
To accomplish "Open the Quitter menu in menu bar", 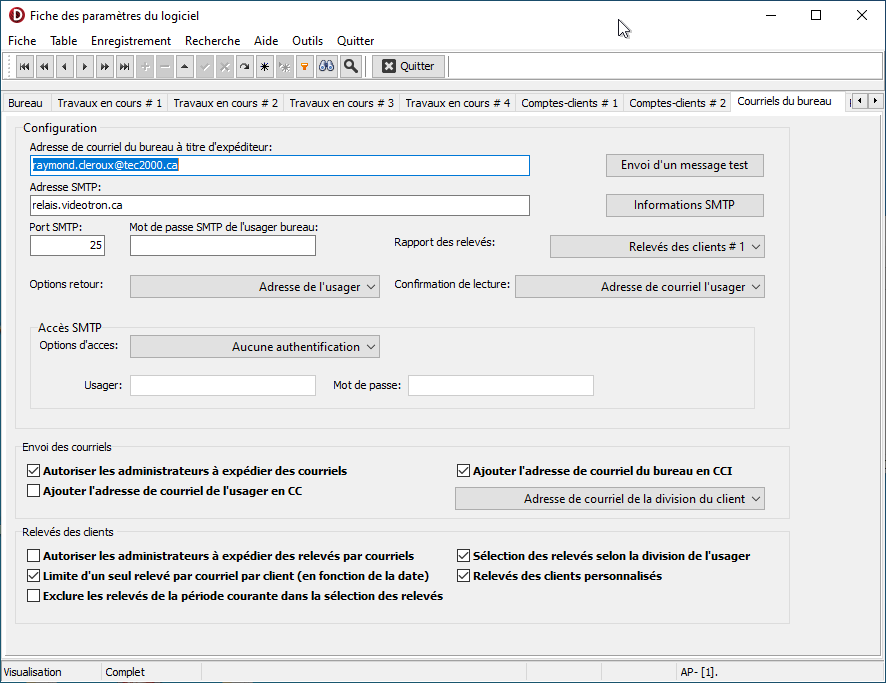I will 355,41.
